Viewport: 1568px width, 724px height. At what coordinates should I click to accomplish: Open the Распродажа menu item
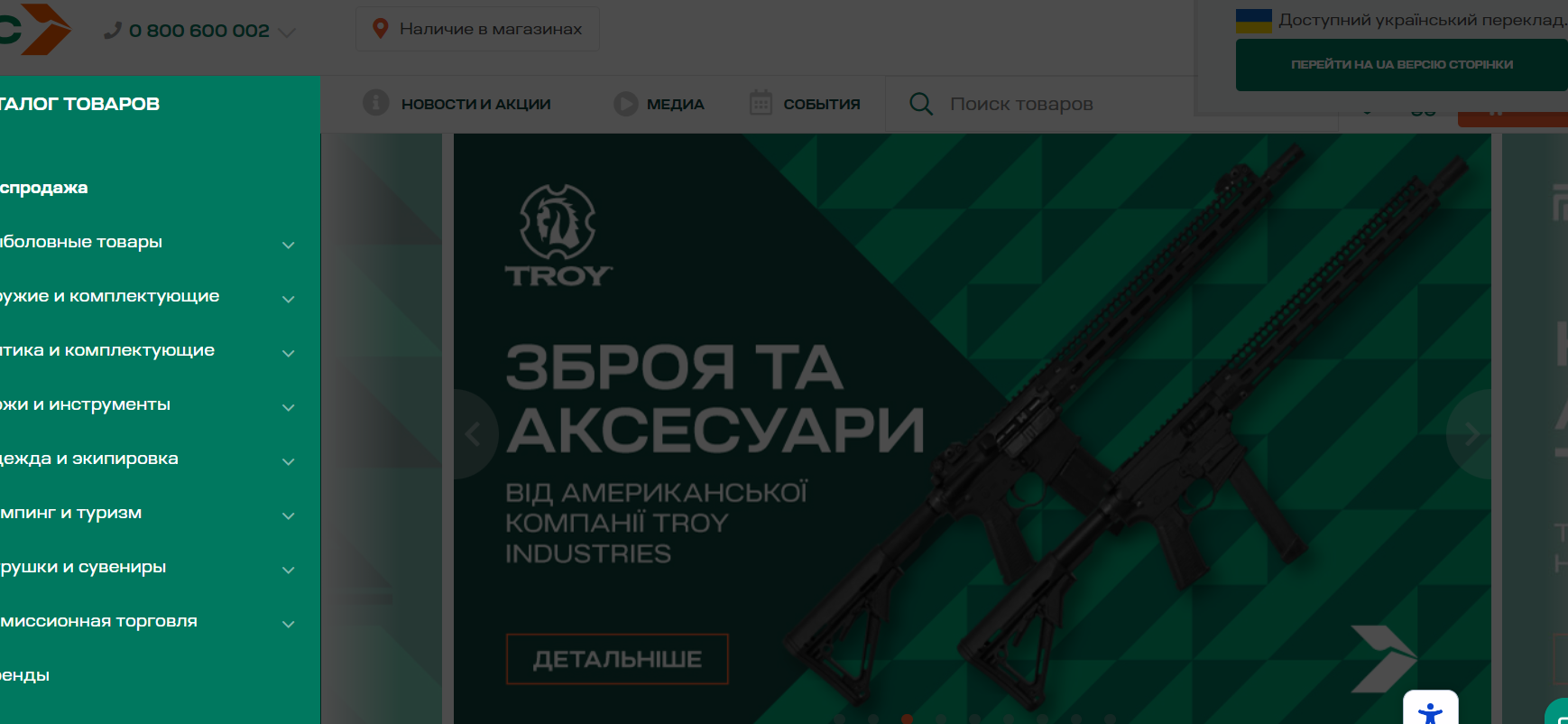43,188
